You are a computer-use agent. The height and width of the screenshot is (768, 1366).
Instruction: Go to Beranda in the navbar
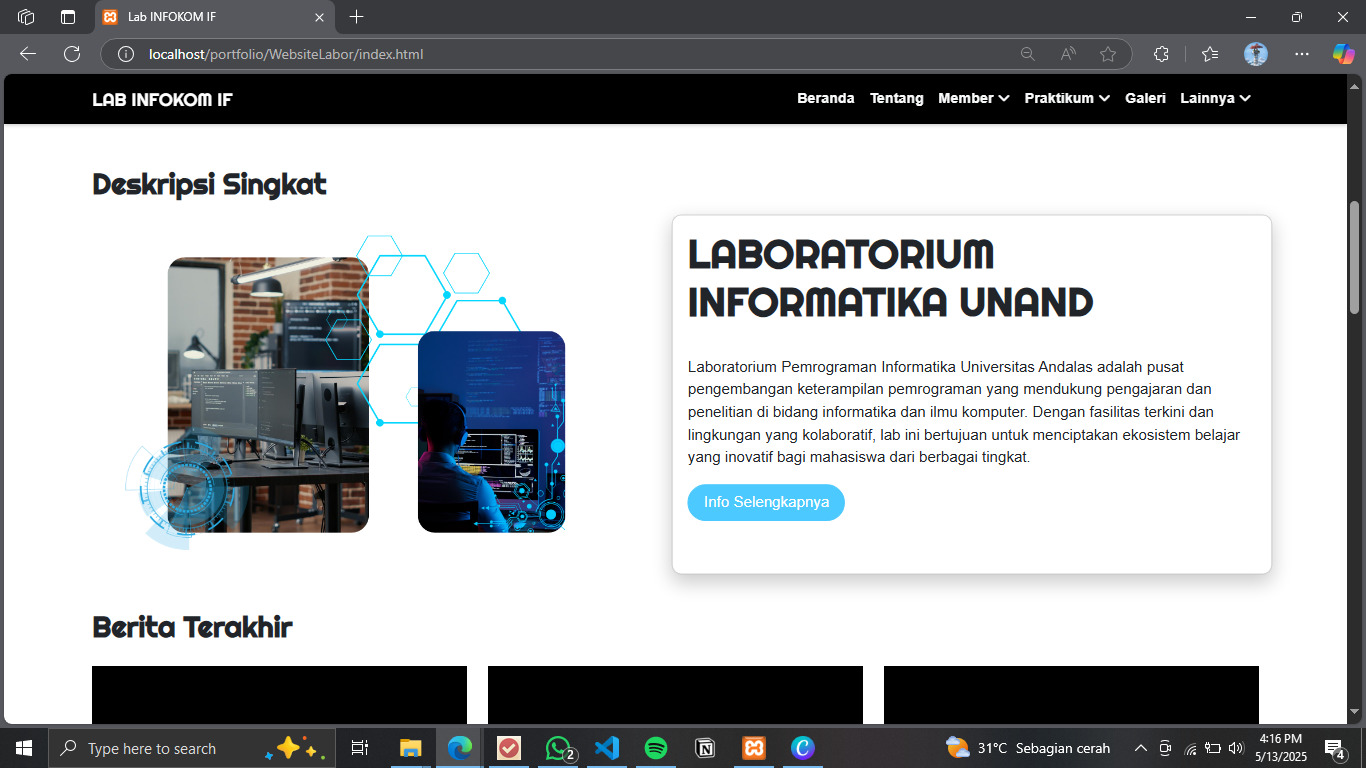click(x=825, y=98)
